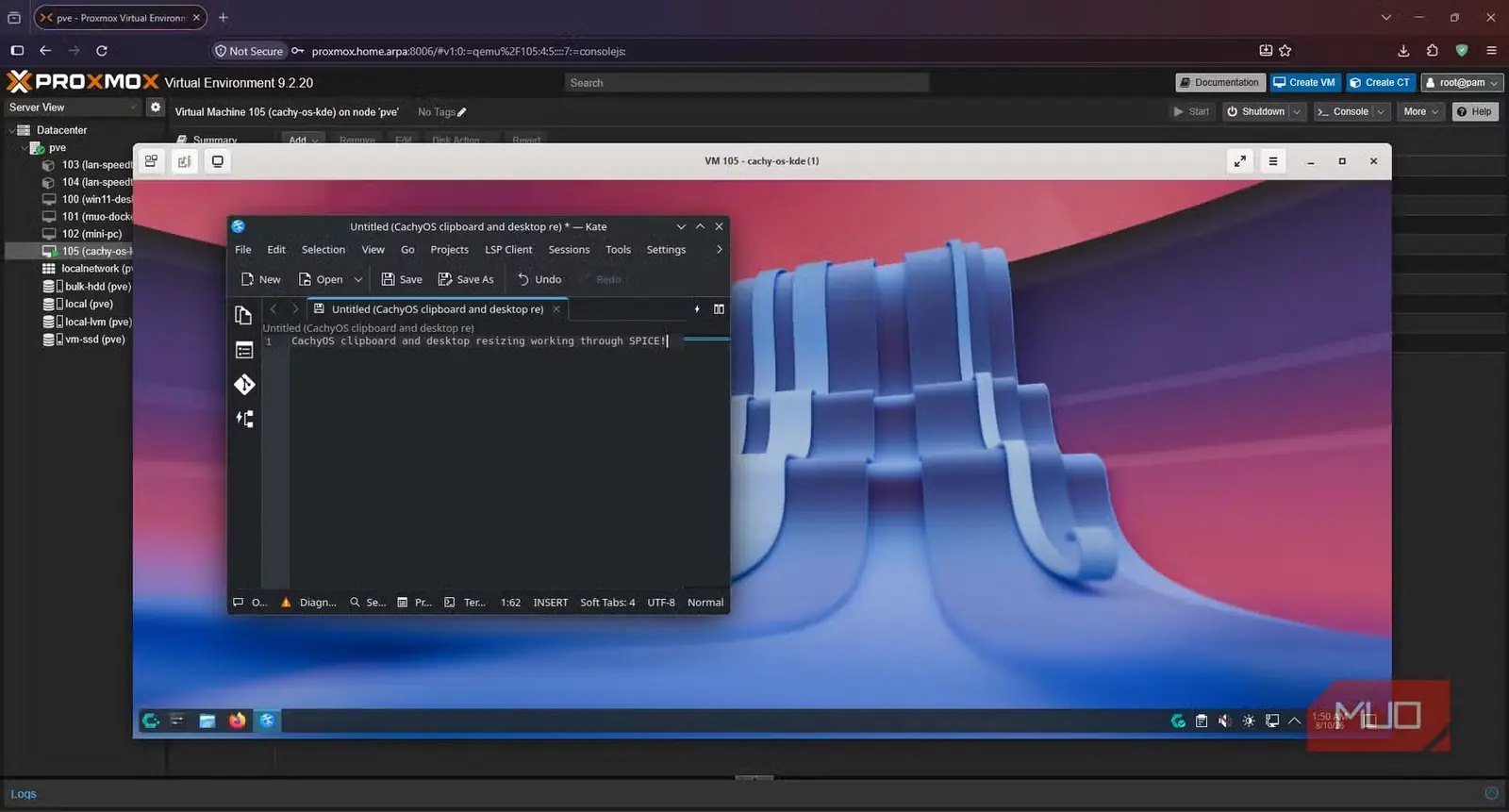
Task: Open Proxmox Documentation
Action: 1219,83
